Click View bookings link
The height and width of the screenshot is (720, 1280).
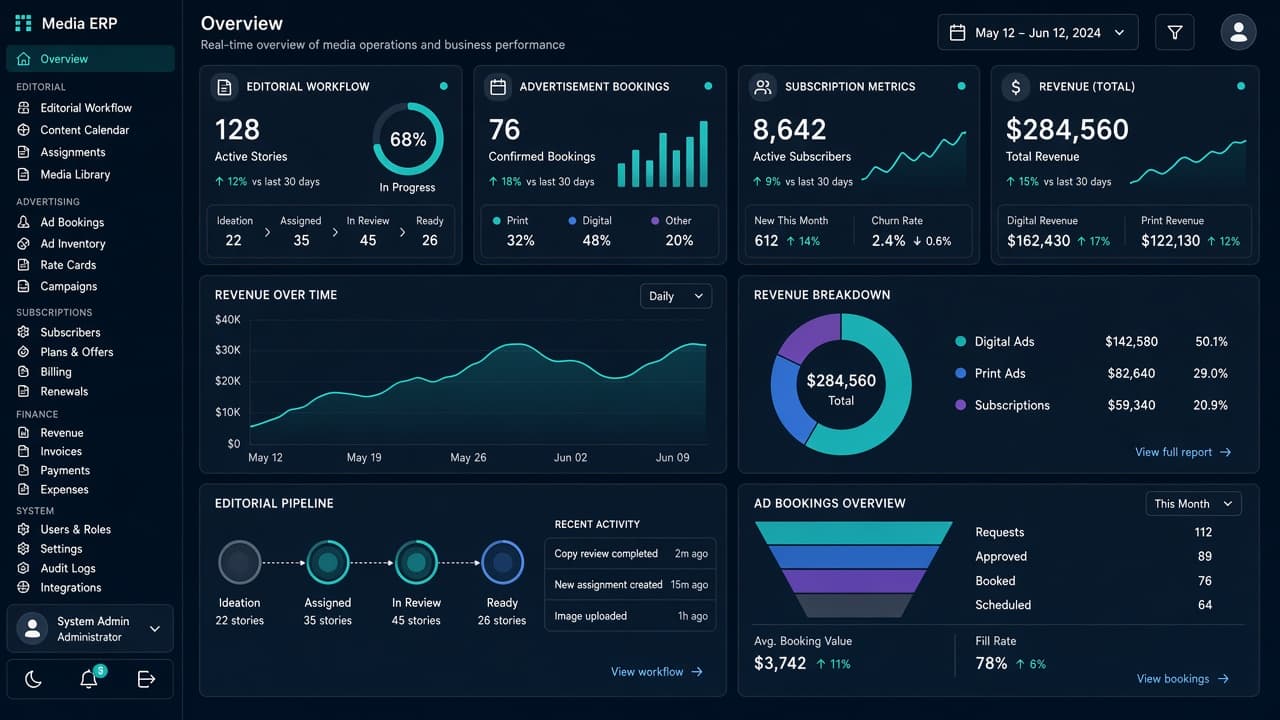(1183, 679)
